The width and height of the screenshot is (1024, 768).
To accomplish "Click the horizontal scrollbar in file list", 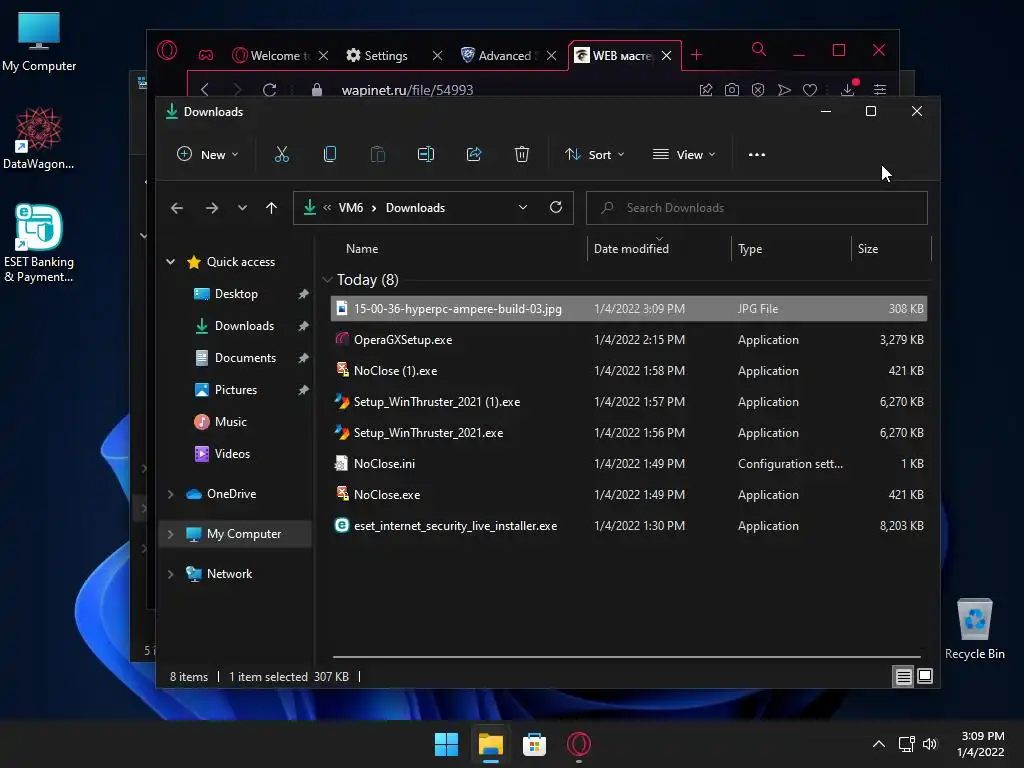I will point(626,657).
